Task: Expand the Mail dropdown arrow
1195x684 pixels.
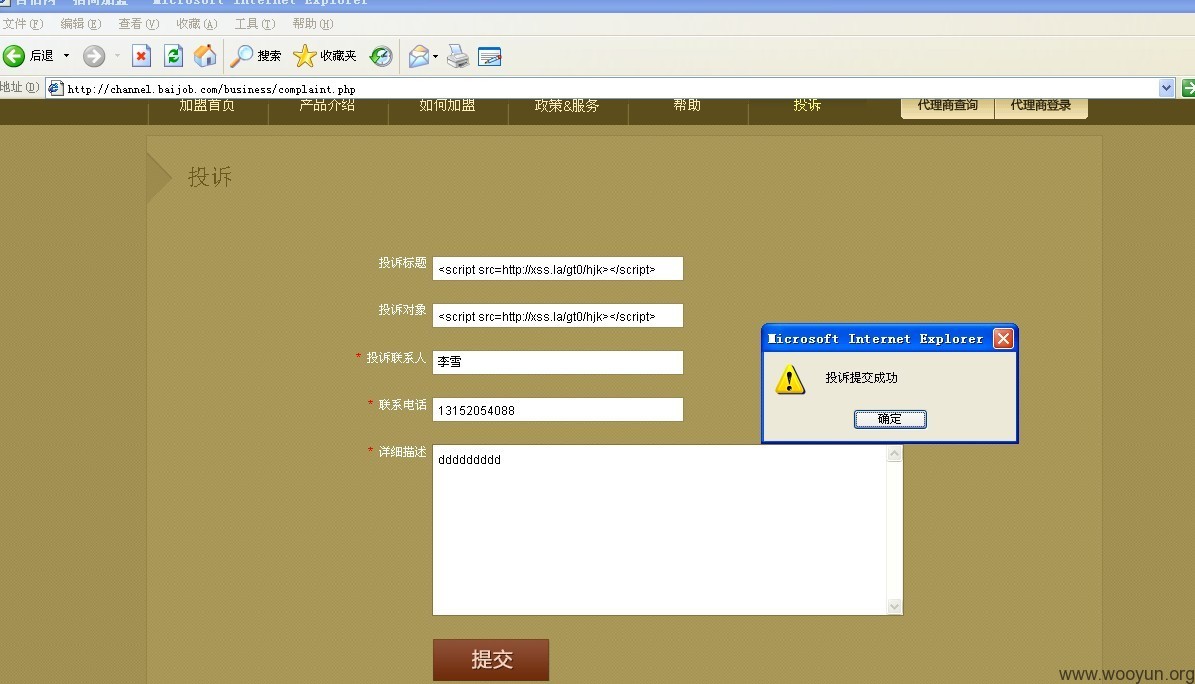Action: pyautogui.click(x=435, y=56)
